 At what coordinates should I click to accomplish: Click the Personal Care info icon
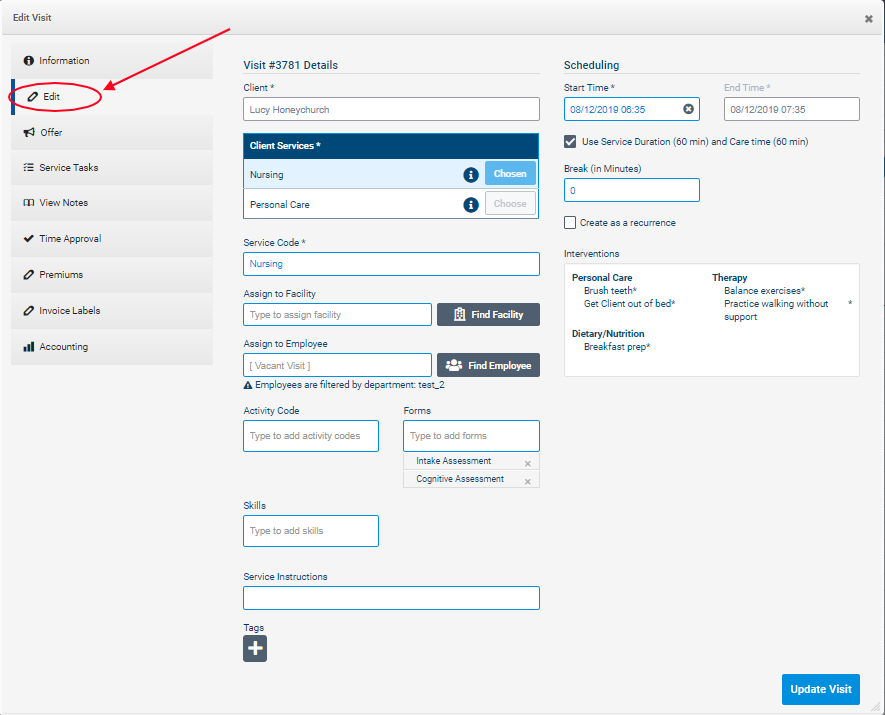click(x=470, y=205)
